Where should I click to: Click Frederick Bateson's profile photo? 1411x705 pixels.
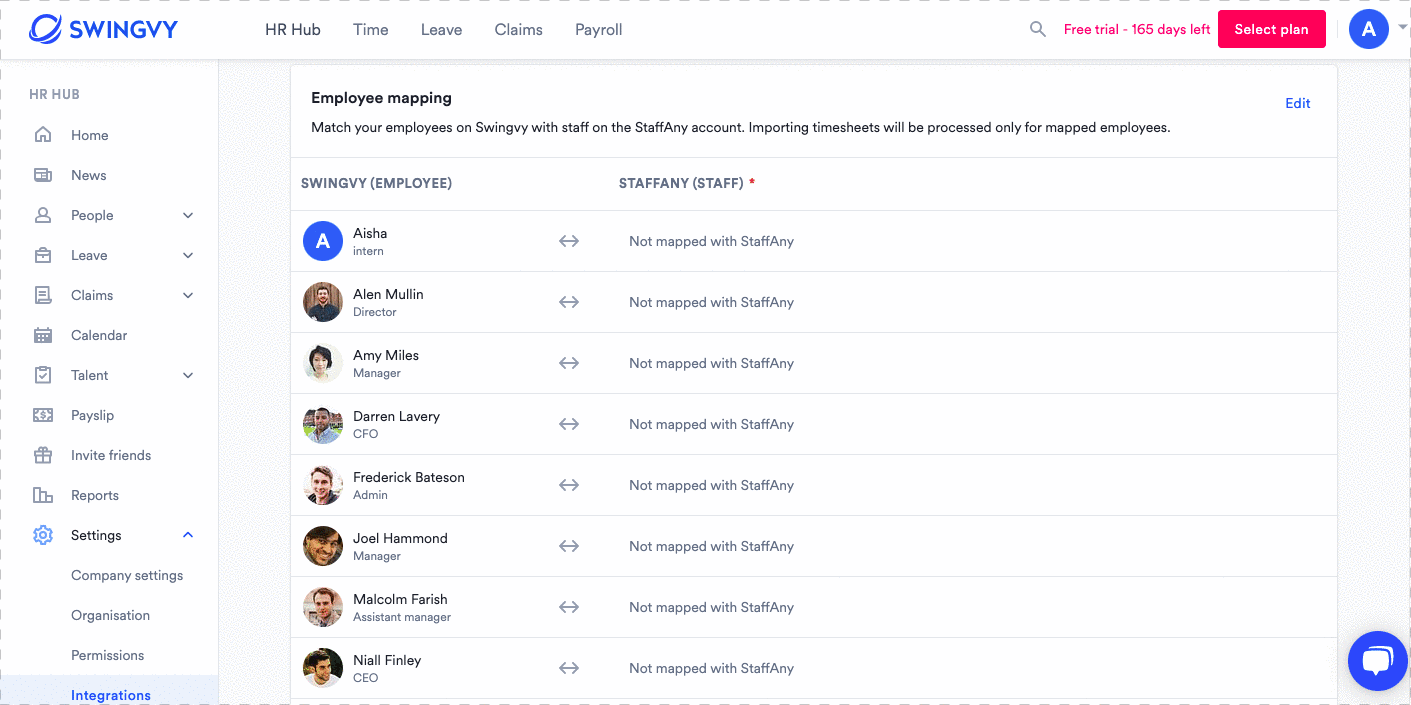(323, 485)
